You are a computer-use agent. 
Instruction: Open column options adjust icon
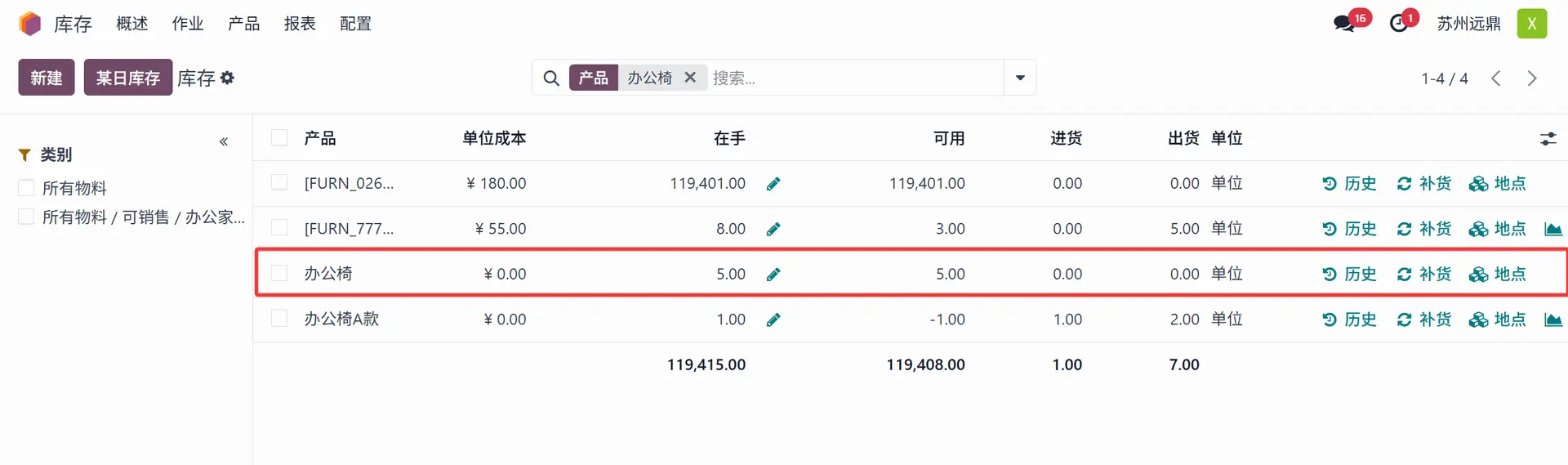(1548, 139)
